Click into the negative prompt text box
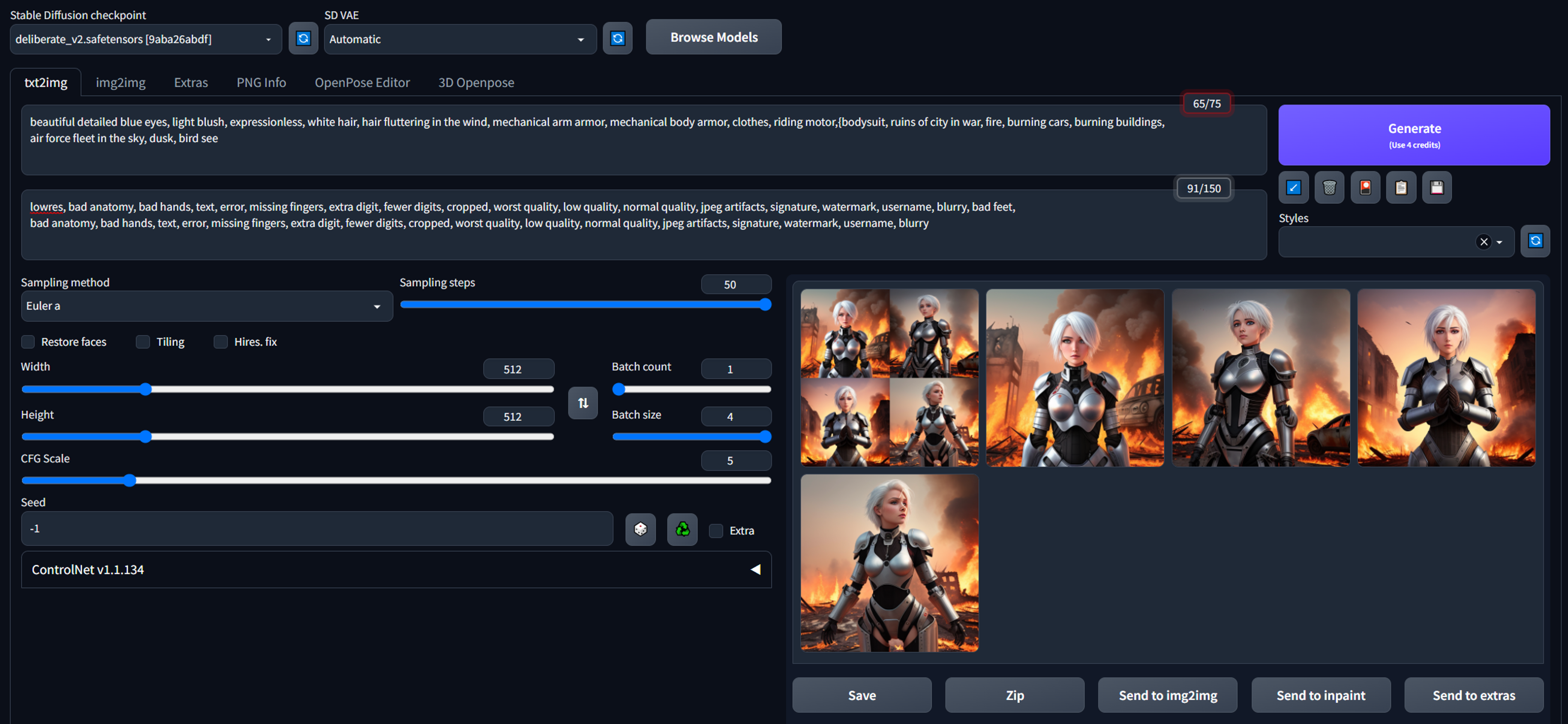 [x=644, y=225]
